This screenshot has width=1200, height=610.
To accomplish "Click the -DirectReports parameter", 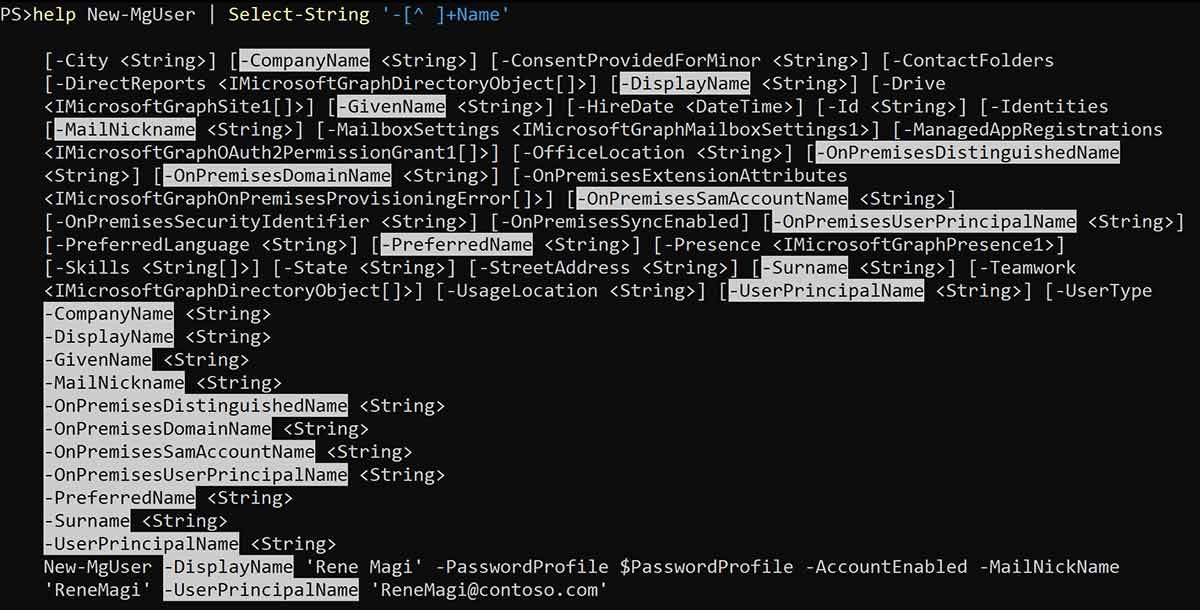I will pos(130,84).
